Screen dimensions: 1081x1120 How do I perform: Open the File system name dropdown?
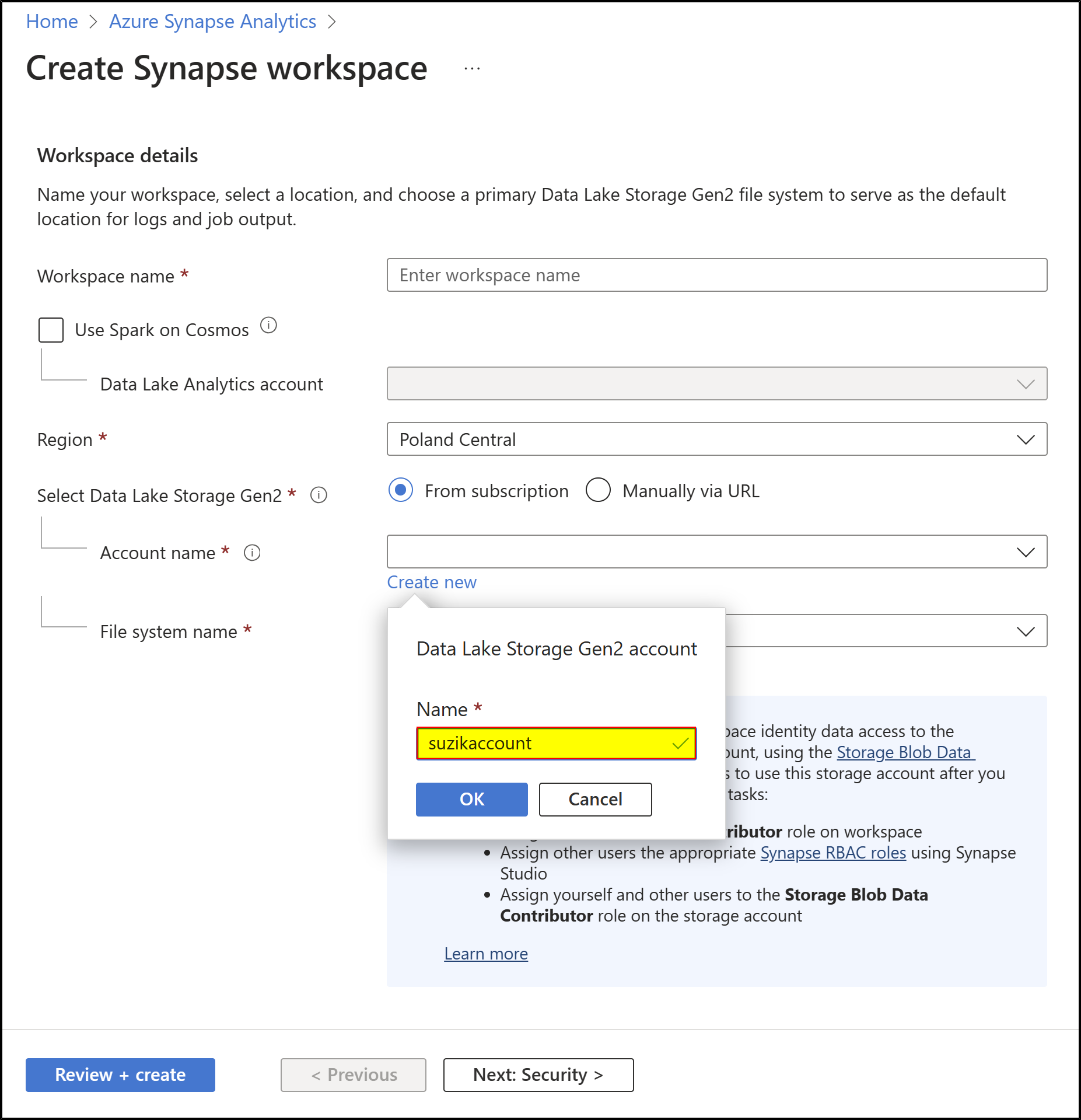tap(886, 631)
